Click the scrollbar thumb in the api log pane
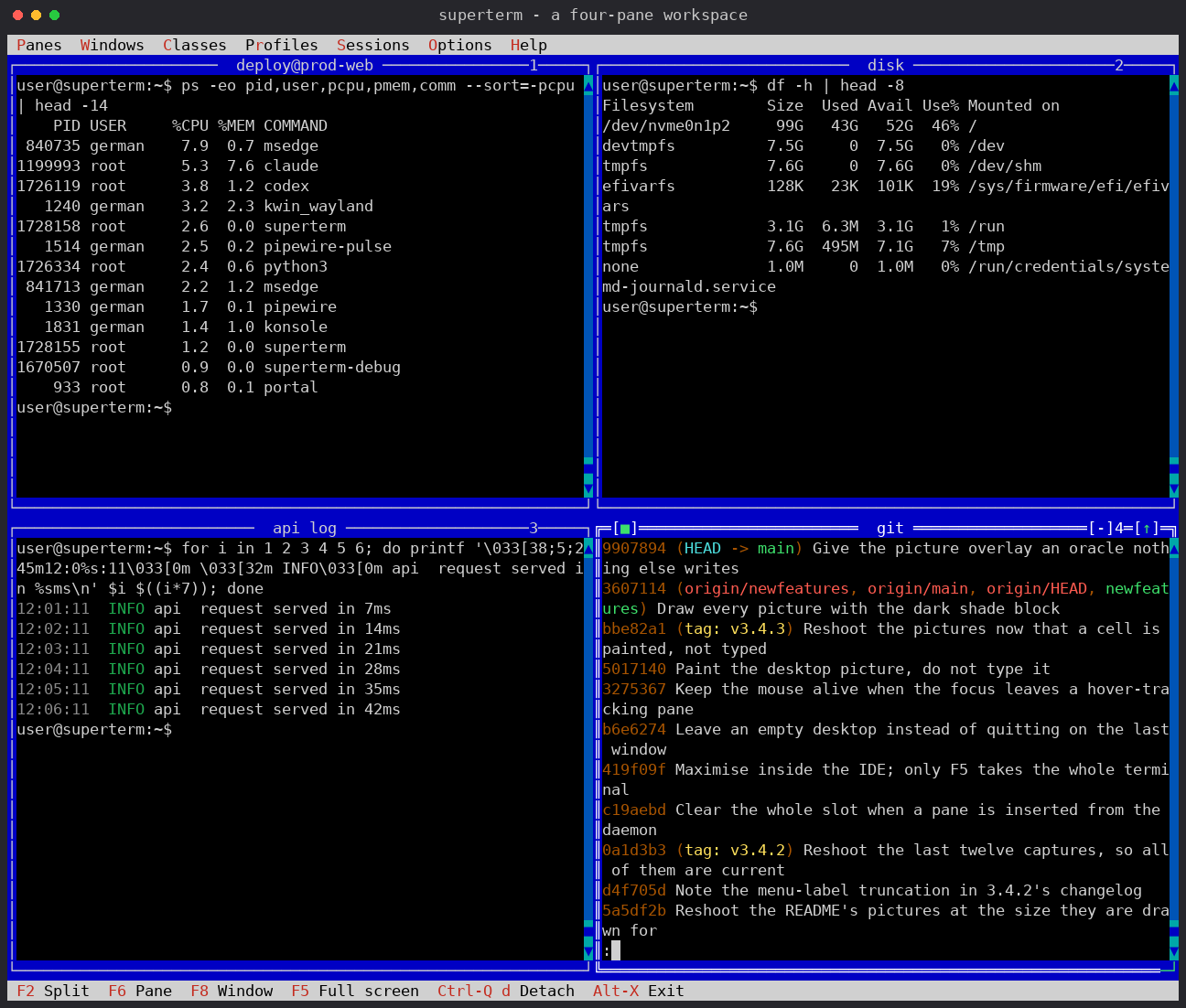 point(588,930)
